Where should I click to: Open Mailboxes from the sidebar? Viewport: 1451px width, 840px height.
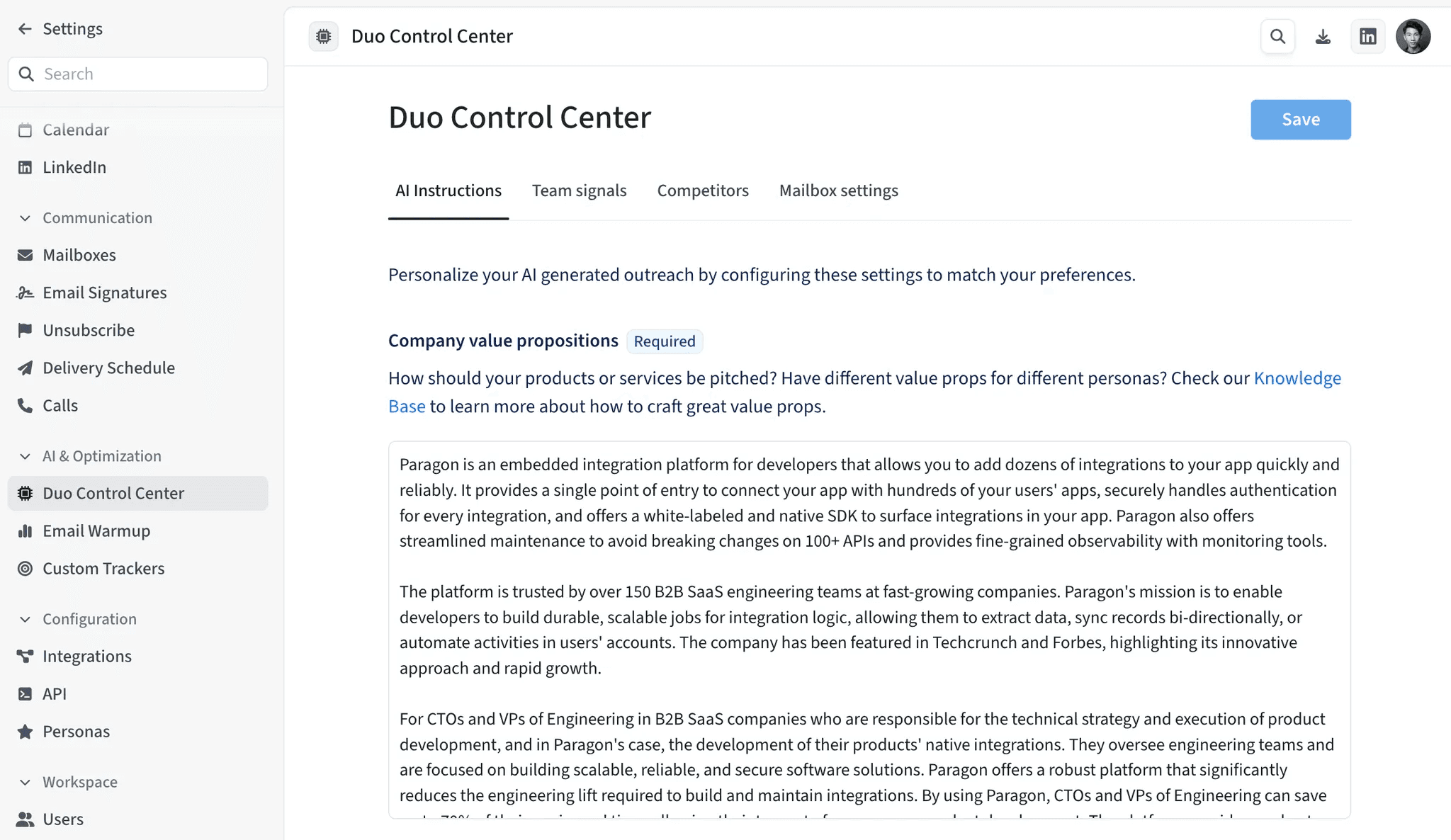point(79,255)
